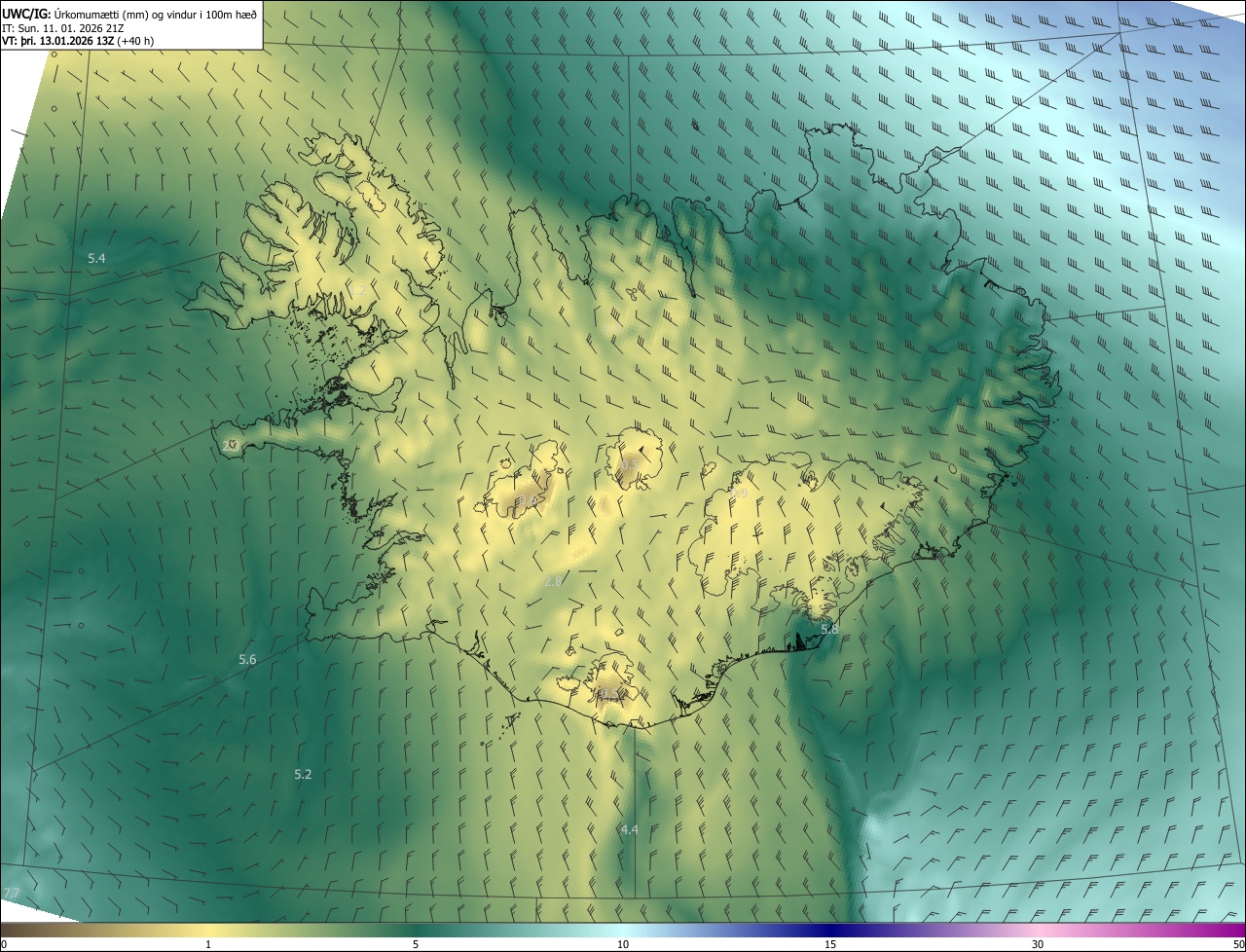Click the '5.4' value label on the map

96,258
